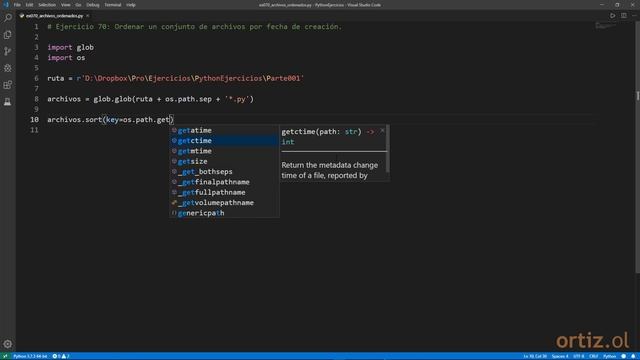This screenshot has height=360, width=640.
Task: Click getctime signature in documentation popup
Action: 328,136
